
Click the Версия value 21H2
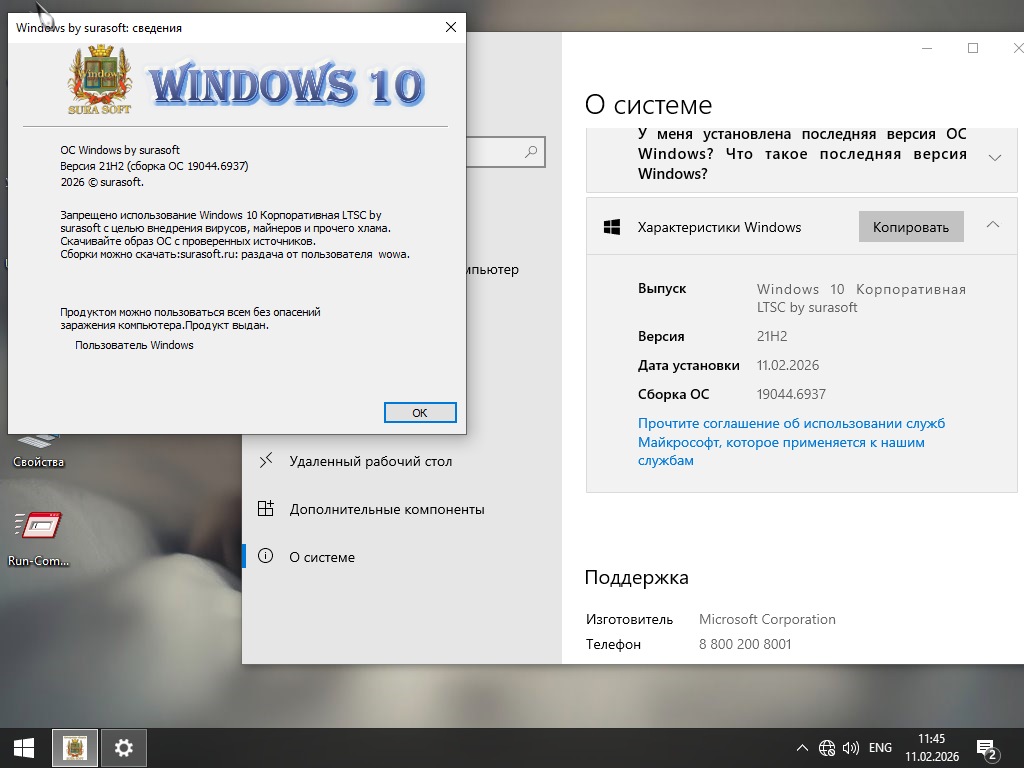[x=772, y=336]
